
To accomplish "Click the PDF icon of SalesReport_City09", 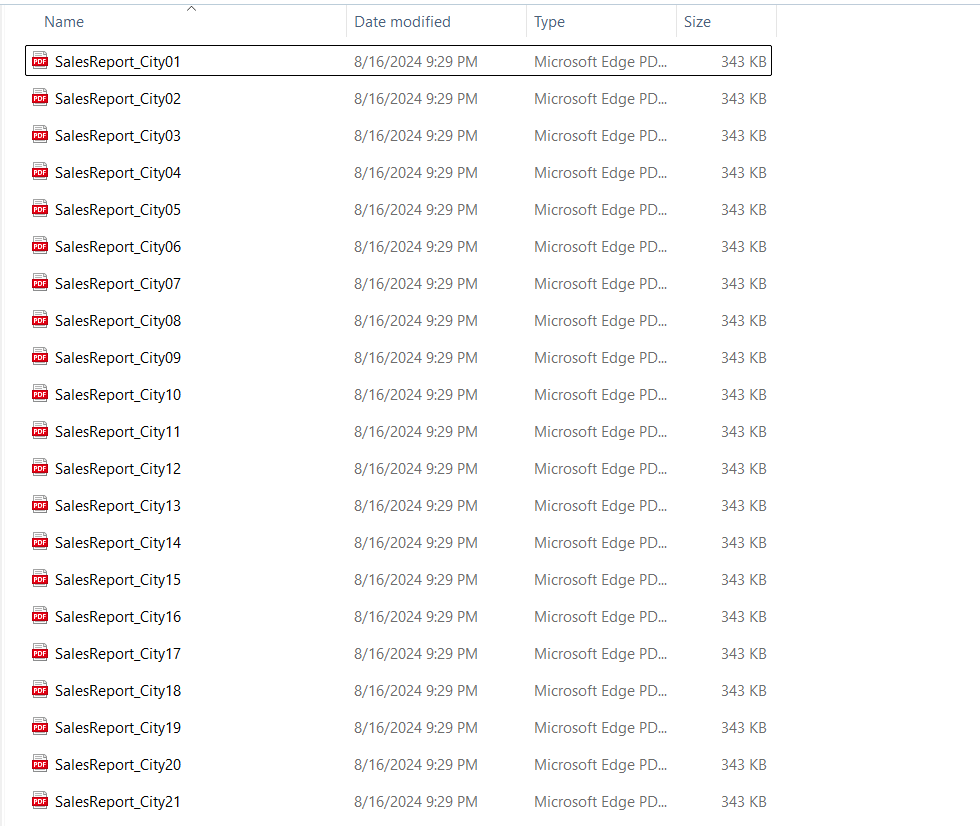I will coord(40,356).
